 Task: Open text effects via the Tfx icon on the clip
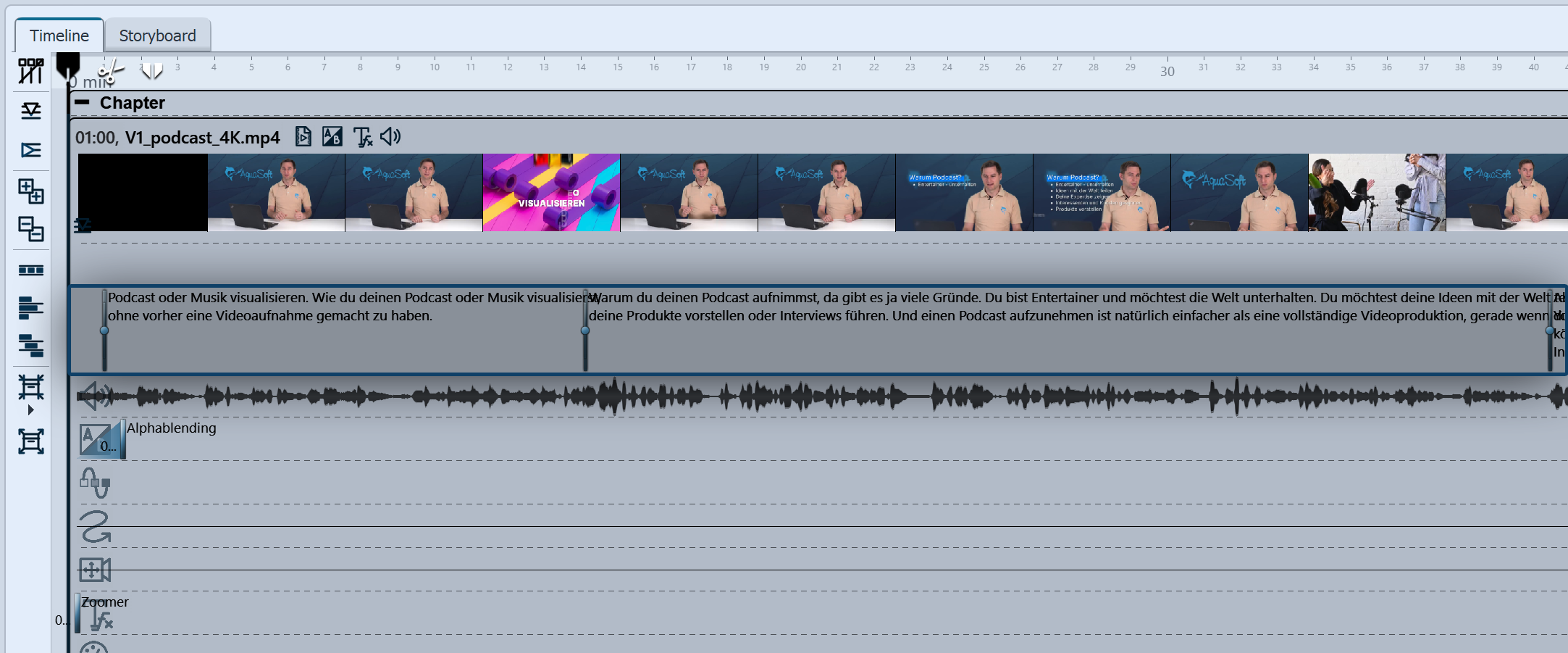(x=363, y=136)
